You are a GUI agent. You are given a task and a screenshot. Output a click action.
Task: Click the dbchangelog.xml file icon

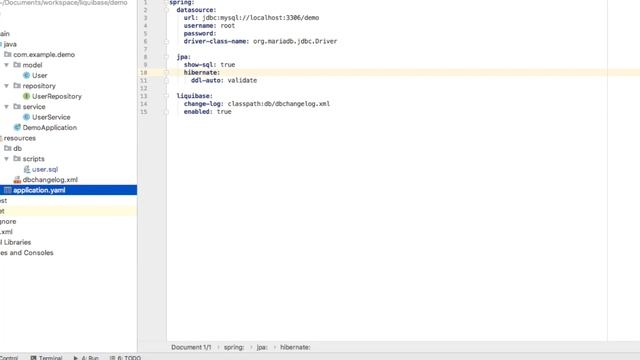point(17,180)
